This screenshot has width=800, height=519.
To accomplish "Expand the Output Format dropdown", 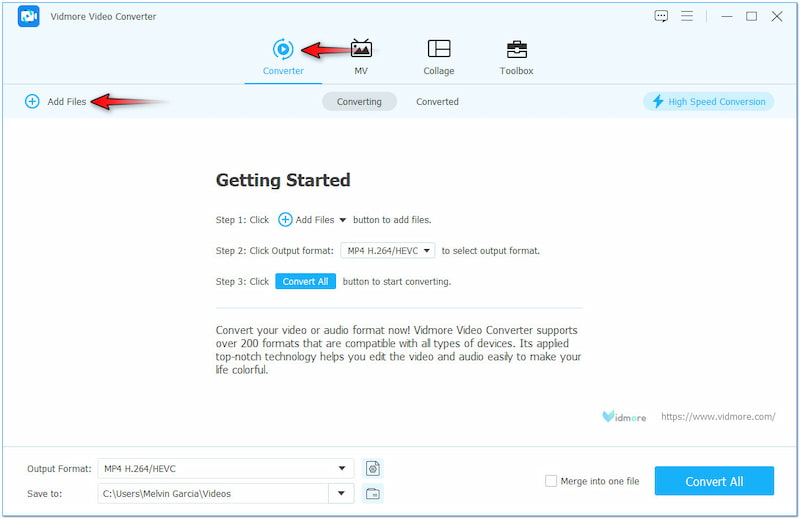I will 344,468.
